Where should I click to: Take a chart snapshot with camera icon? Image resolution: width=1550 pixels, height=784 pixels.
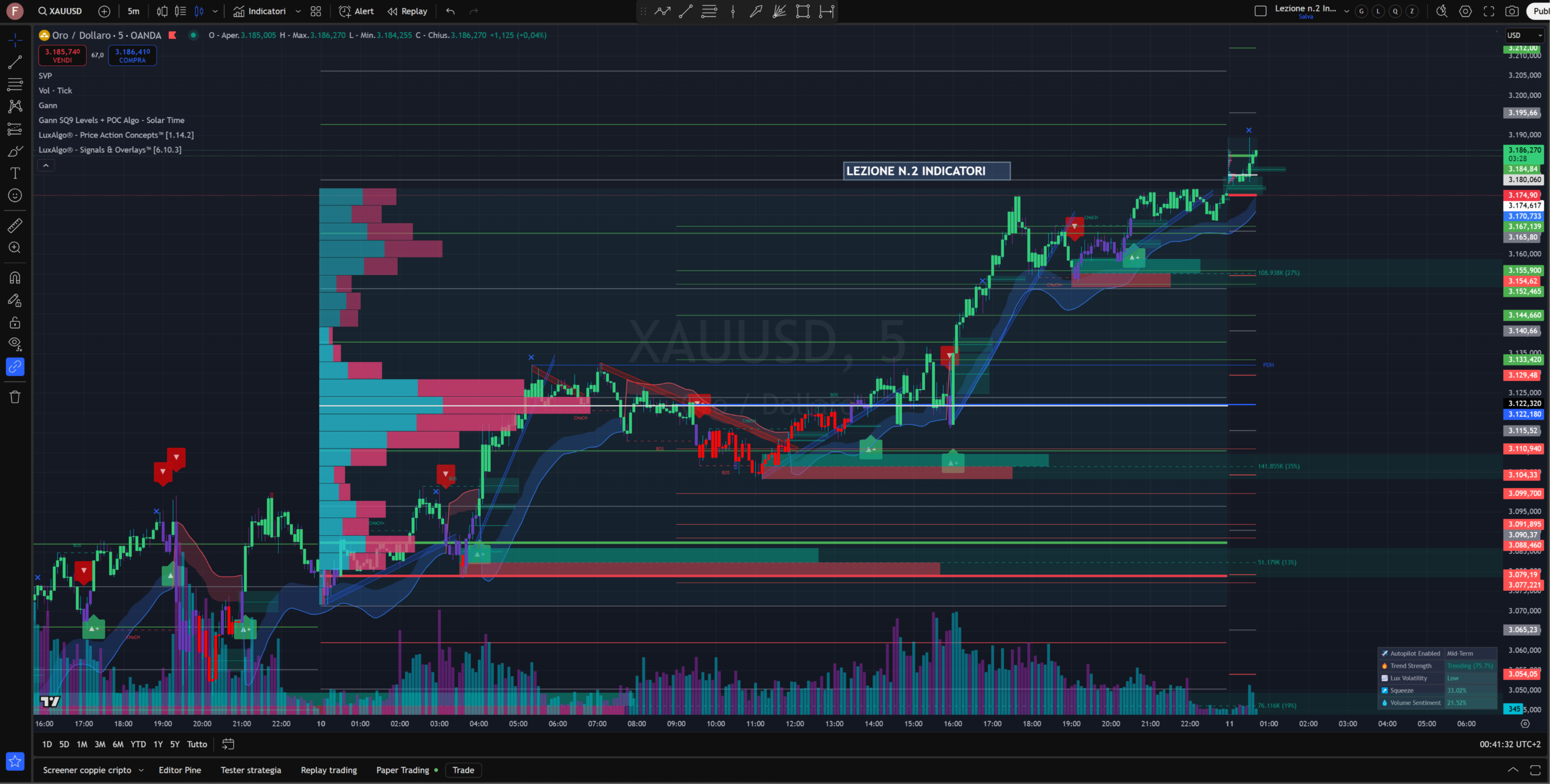(1512, 12)
